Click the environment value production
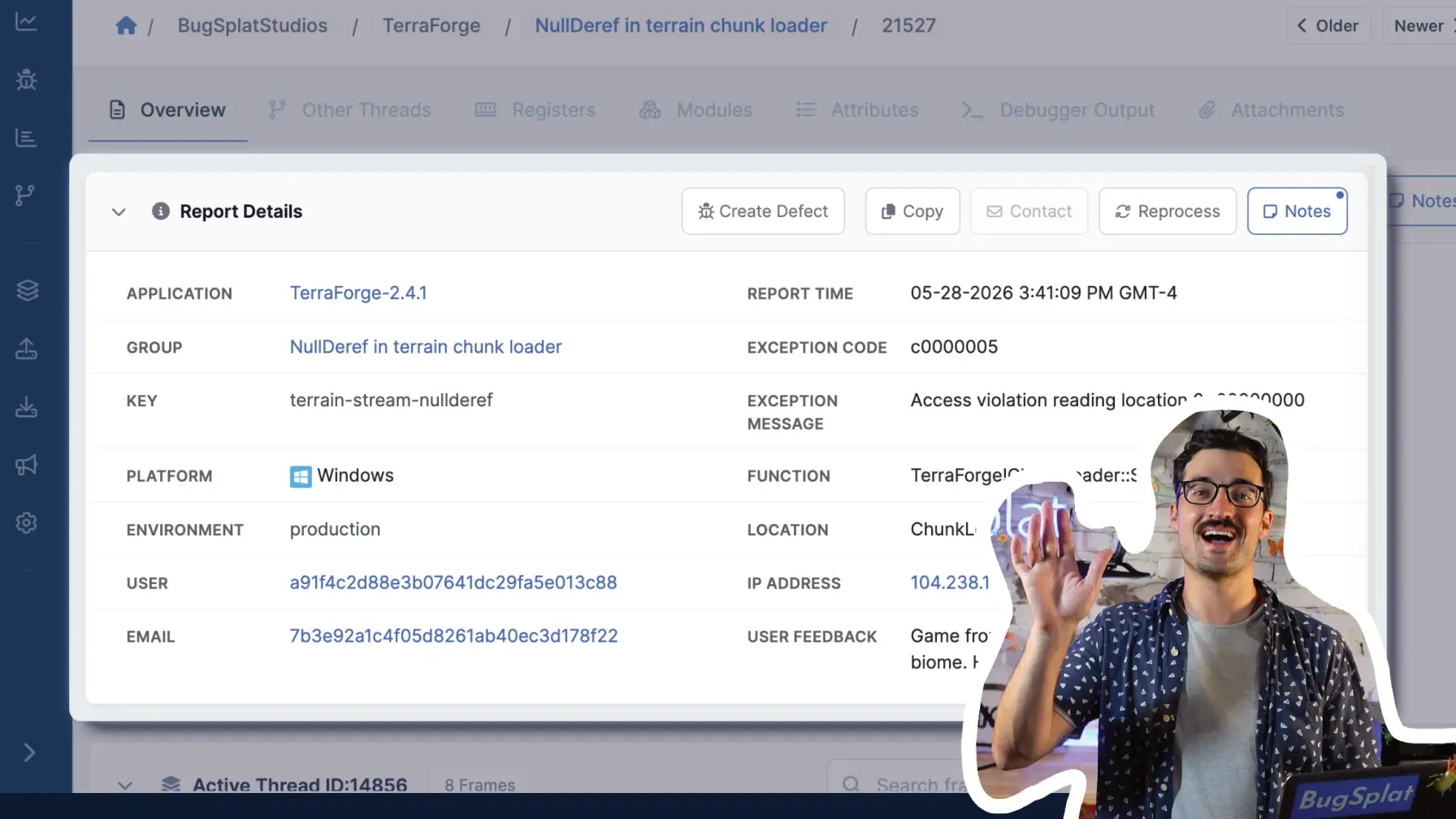The height and width of the screenshot is (819, 1456). coord(335,530)
